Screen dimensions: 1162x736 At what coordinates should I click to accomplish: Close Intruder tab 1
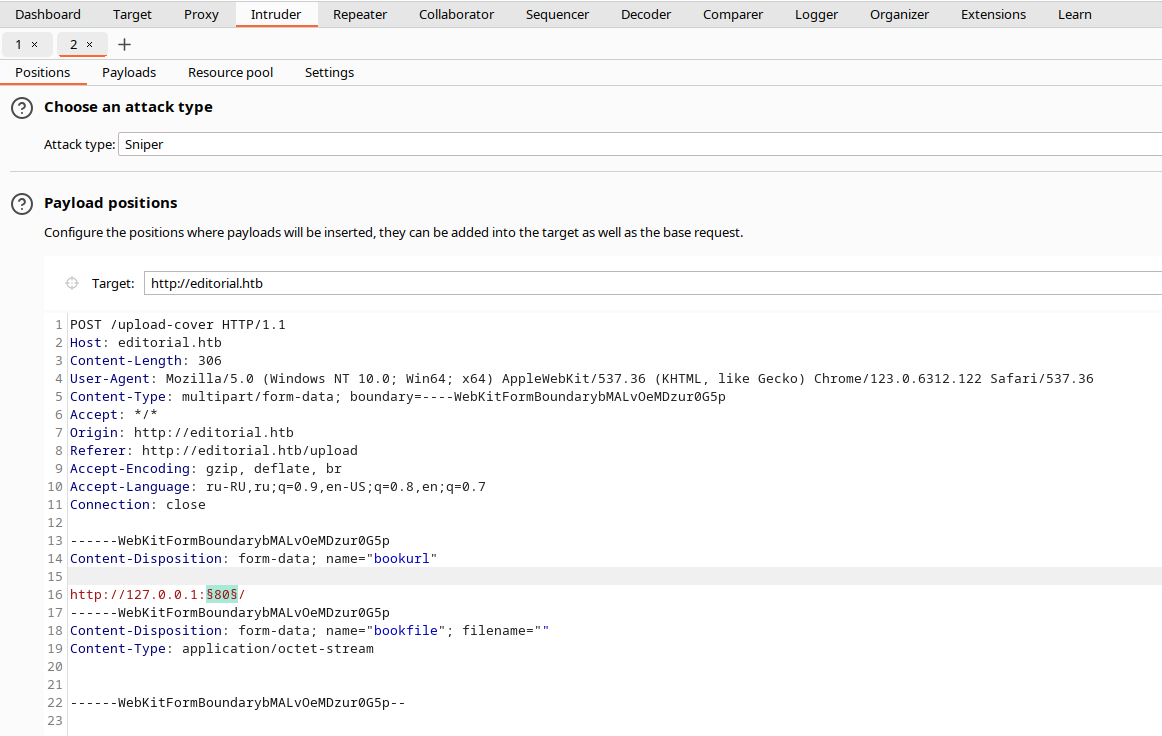coord(34,44)
